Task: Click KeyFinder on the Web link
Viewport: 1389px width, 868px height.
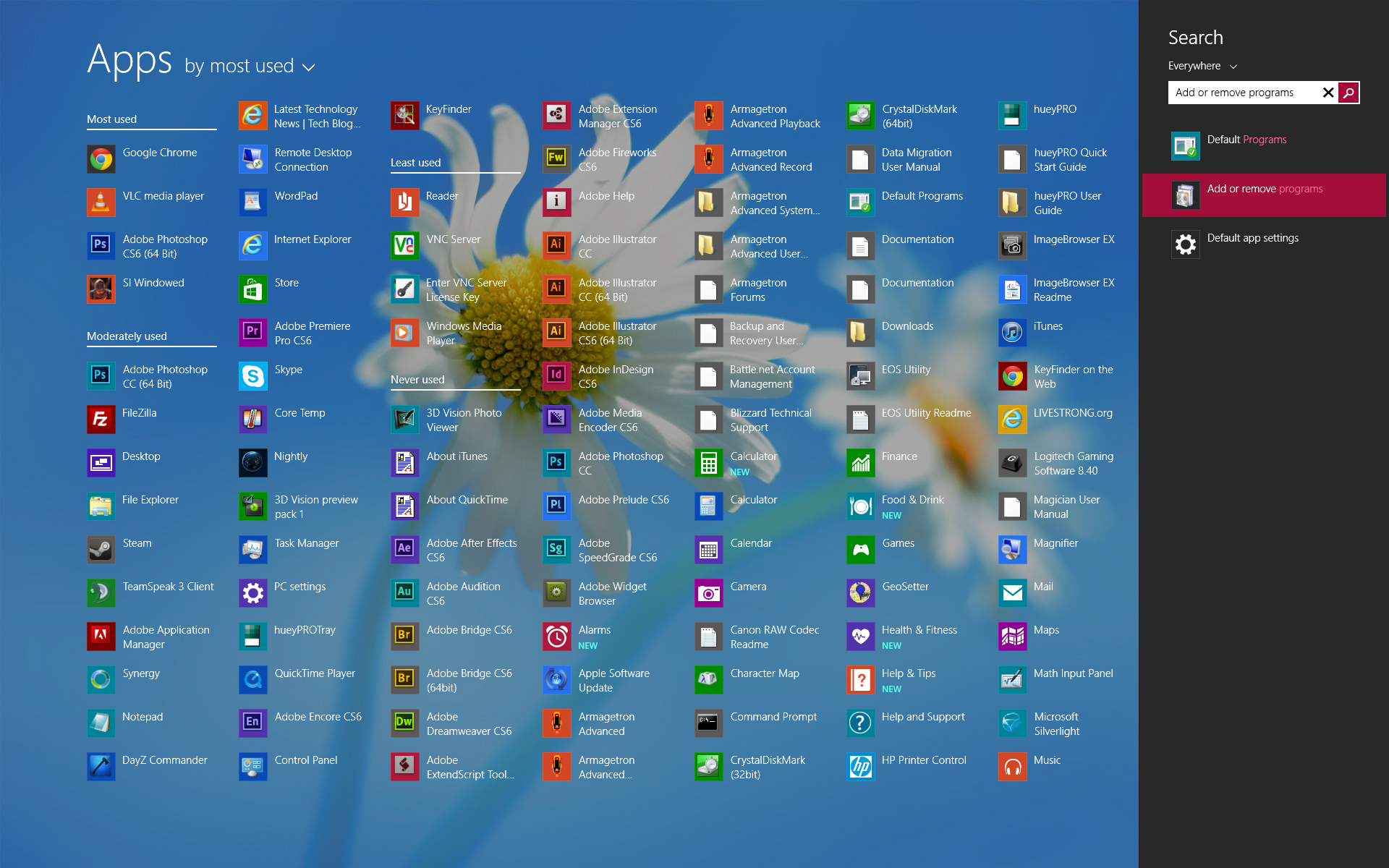Action: [1065, 376]
